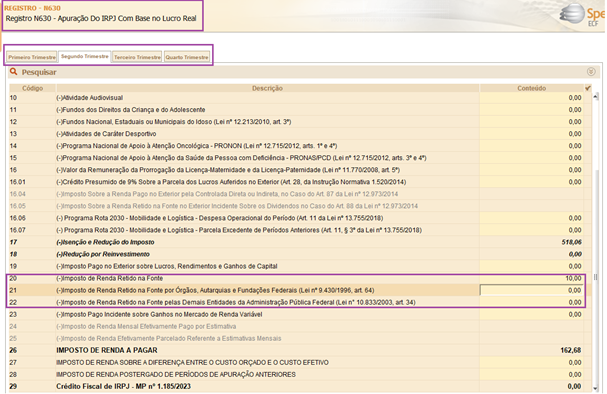607x394 pixels.
Task: Click the Código column header
Action: click(33, 88)
